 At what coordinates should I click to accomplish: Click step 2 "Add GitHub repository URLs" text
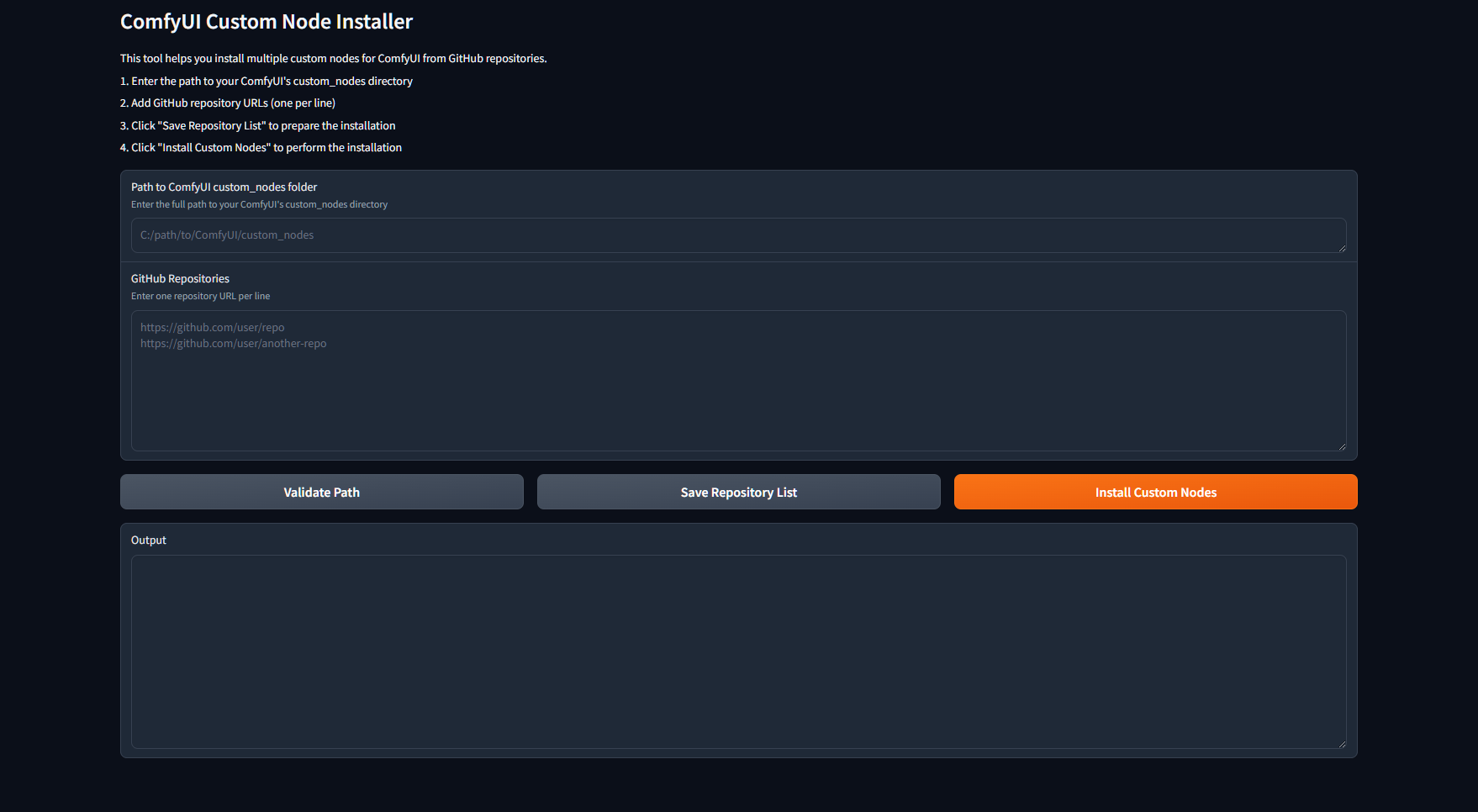228,103
